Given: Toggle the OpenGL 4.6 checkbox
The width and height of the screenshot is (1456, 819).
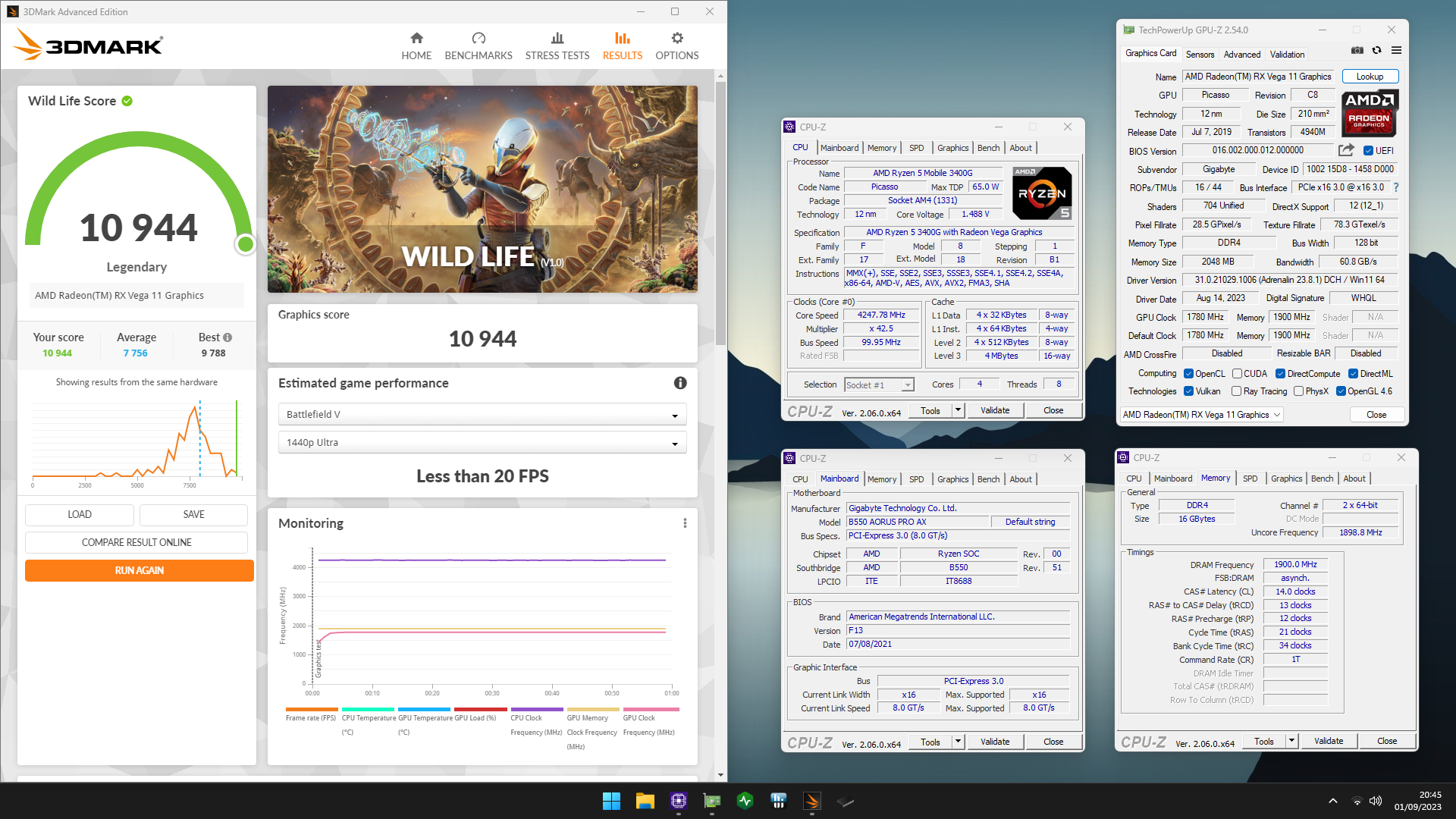Looking at the screenshot, I should point(1341,391).
